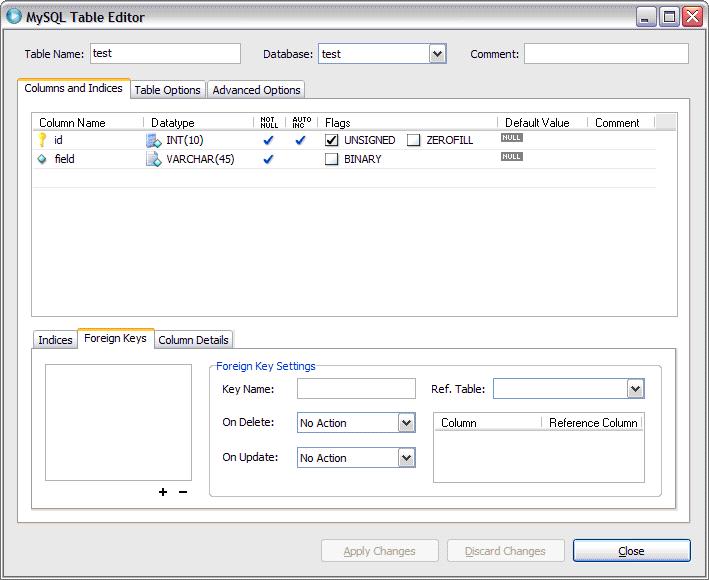
Task: Remove a foreign key with the minus icon
Action: point(183,492)
